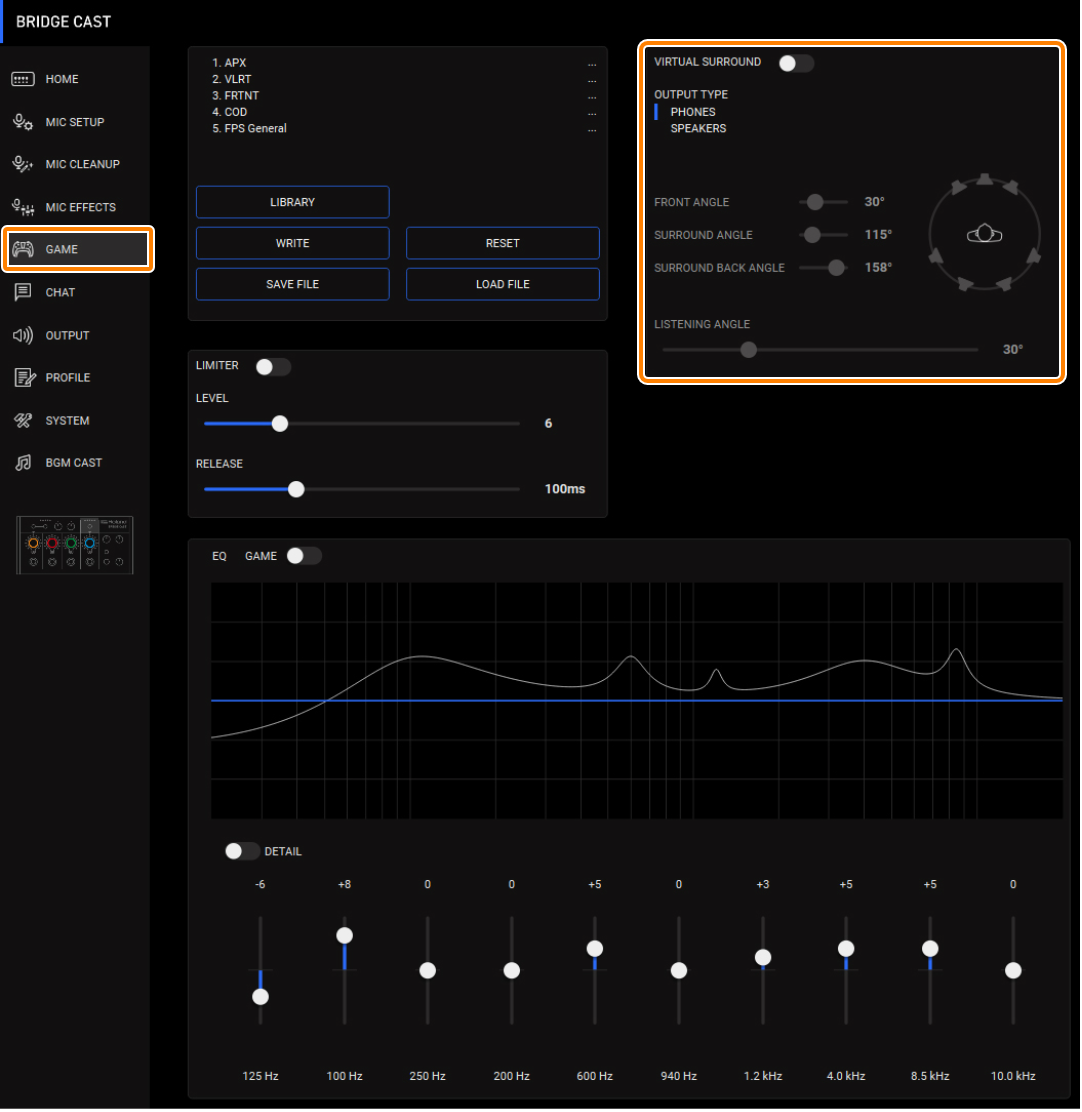The width and height of the screenshot is (1082, 1112).
Task: Click the 600 Hz EQ band slider knob
Action: 595,949
